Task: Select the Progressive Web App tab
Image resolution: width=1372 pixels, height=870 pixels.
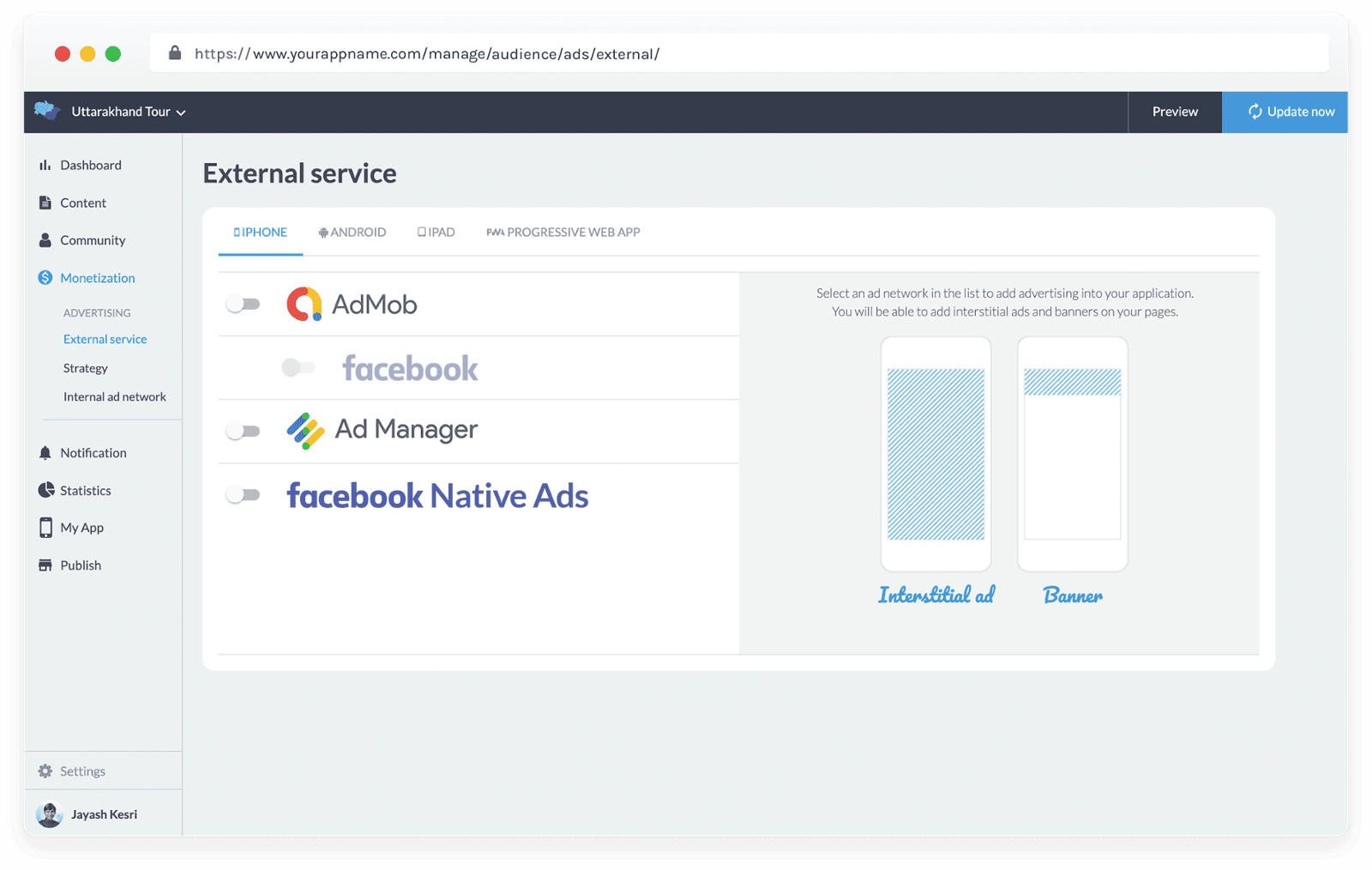Action: point(563,233)
